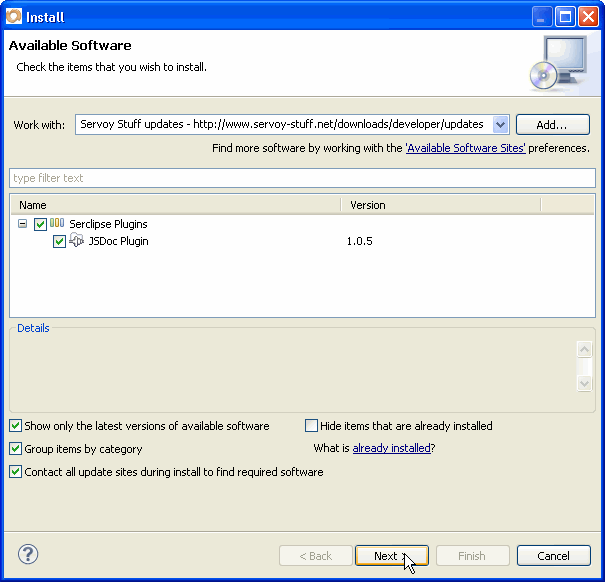Minimize the Install window

pos(542,17)
